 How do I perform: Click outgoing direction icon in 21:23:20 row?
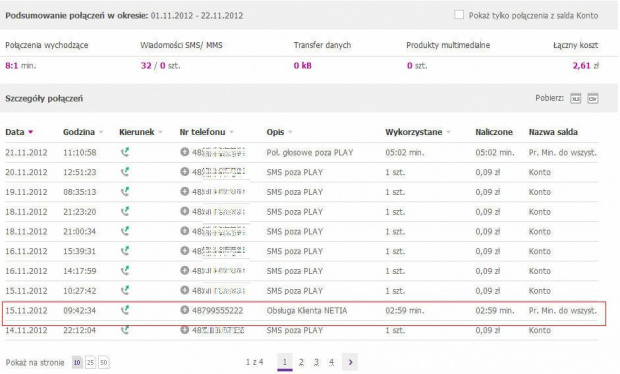125,212
